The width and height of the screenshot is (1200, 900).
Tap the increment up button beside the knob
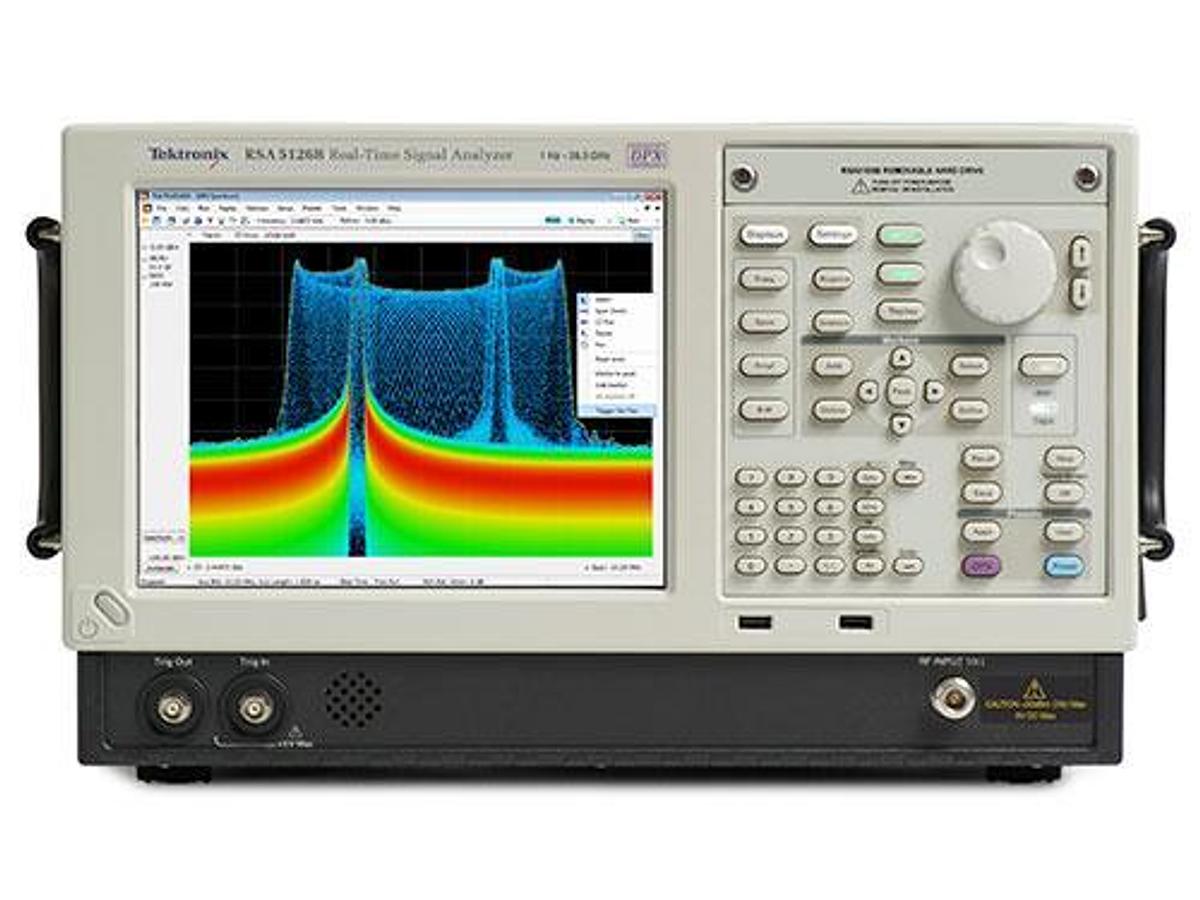pyautogui.click(x=1081, y=252)
